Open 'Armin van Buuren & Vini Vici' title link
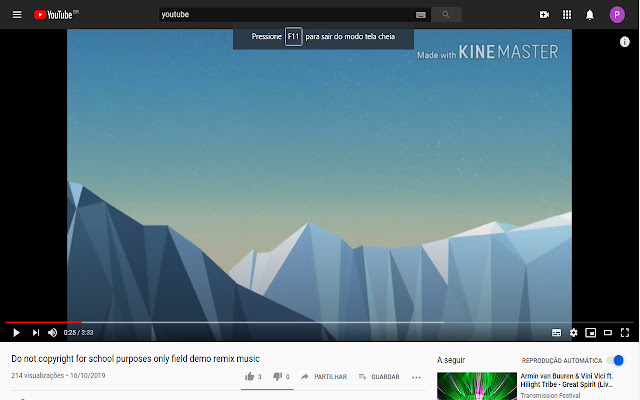This screenshot has height=400, width=640. click(x=567, y=380)
